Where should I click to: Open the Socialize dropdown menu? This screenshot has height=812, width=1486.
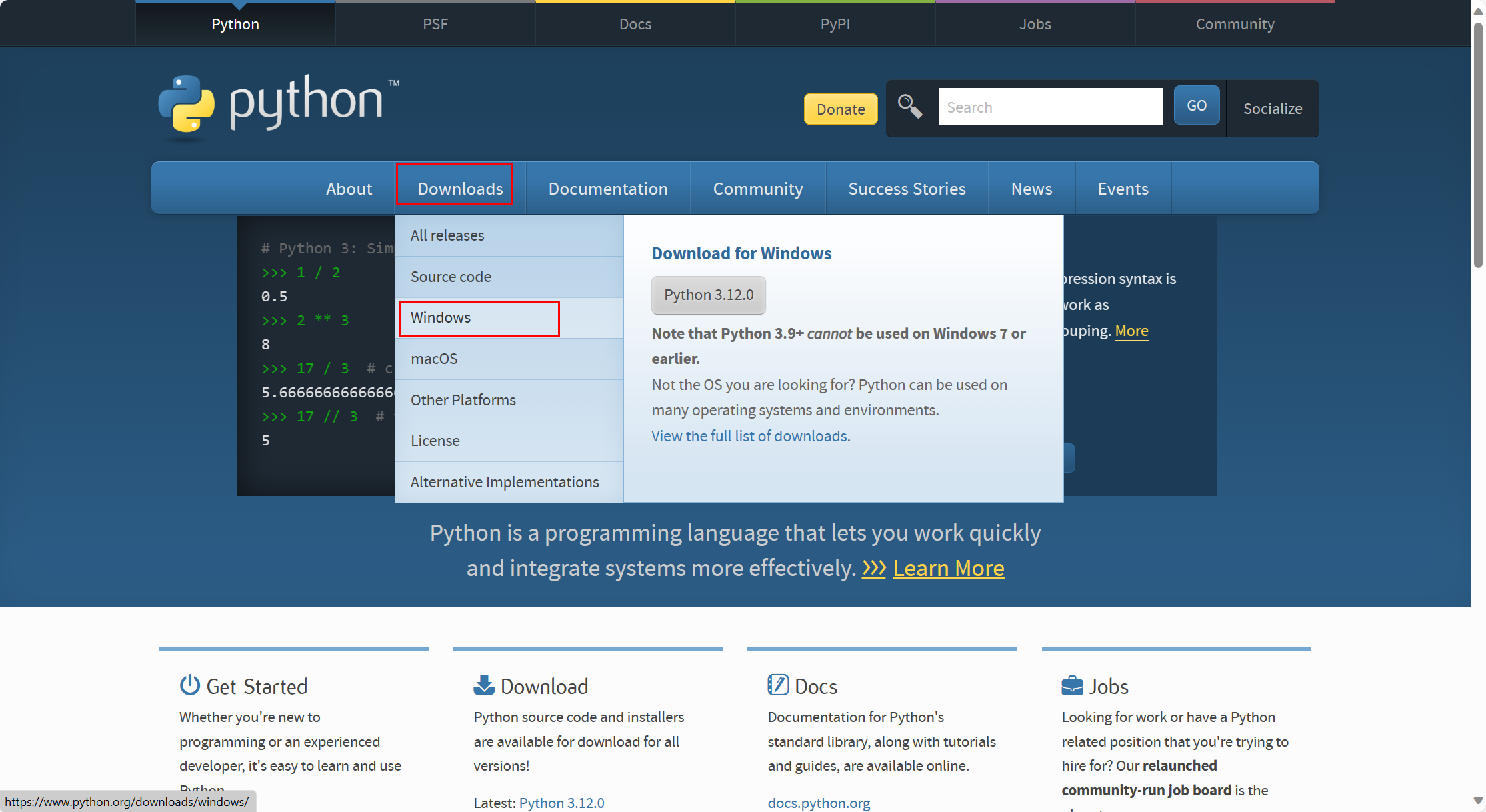[x=1272, y=109]
